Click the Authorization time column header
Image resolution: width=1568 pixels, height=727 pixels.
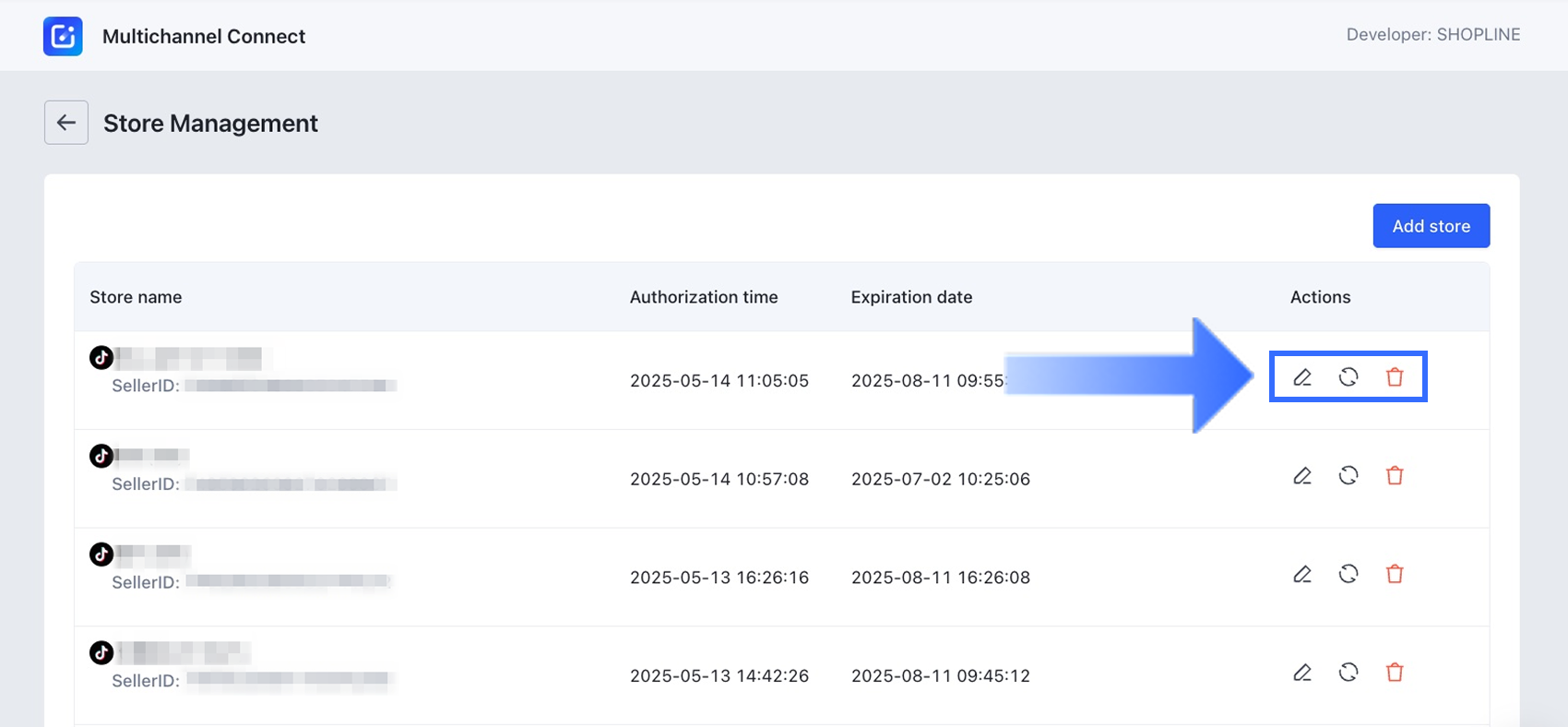coord(704,297)
